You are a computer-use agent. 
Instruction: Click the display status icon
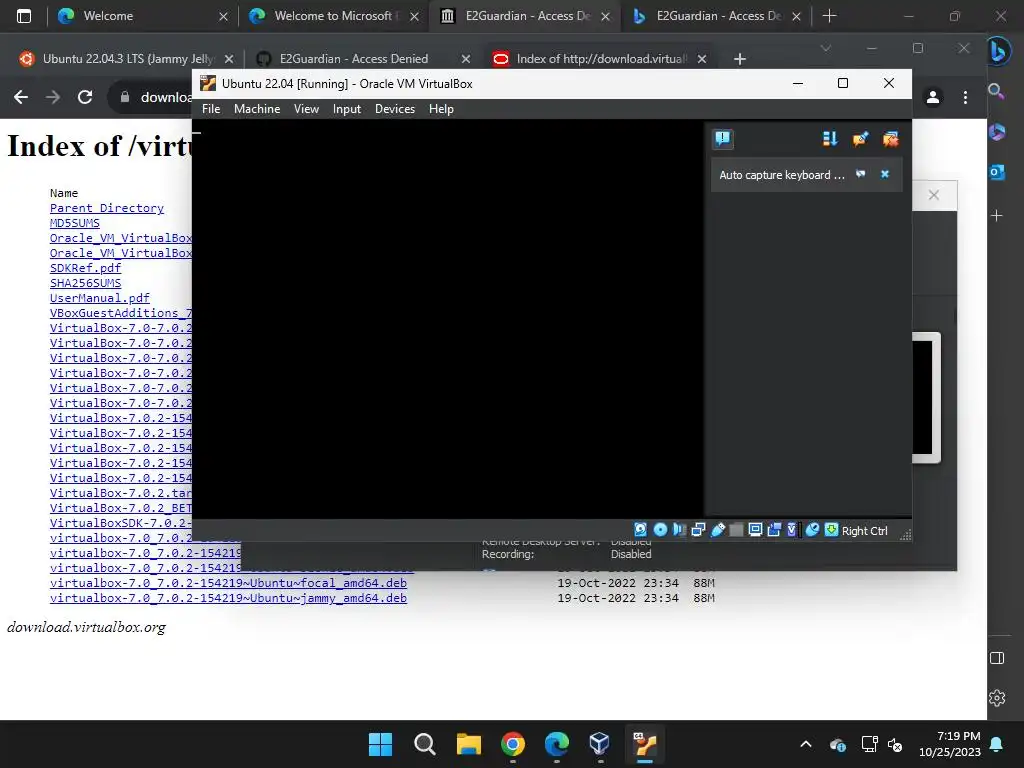(x=756, y=530)
